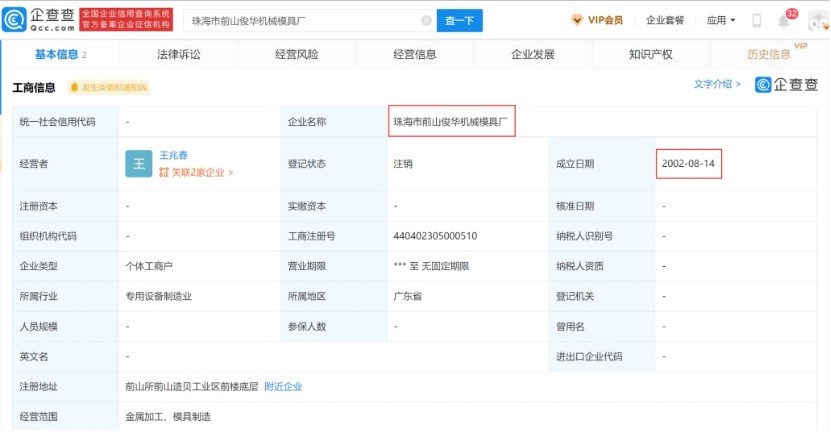Select registration number 440402305000510
Screen dimensions: 831x433
pos(435,236)
